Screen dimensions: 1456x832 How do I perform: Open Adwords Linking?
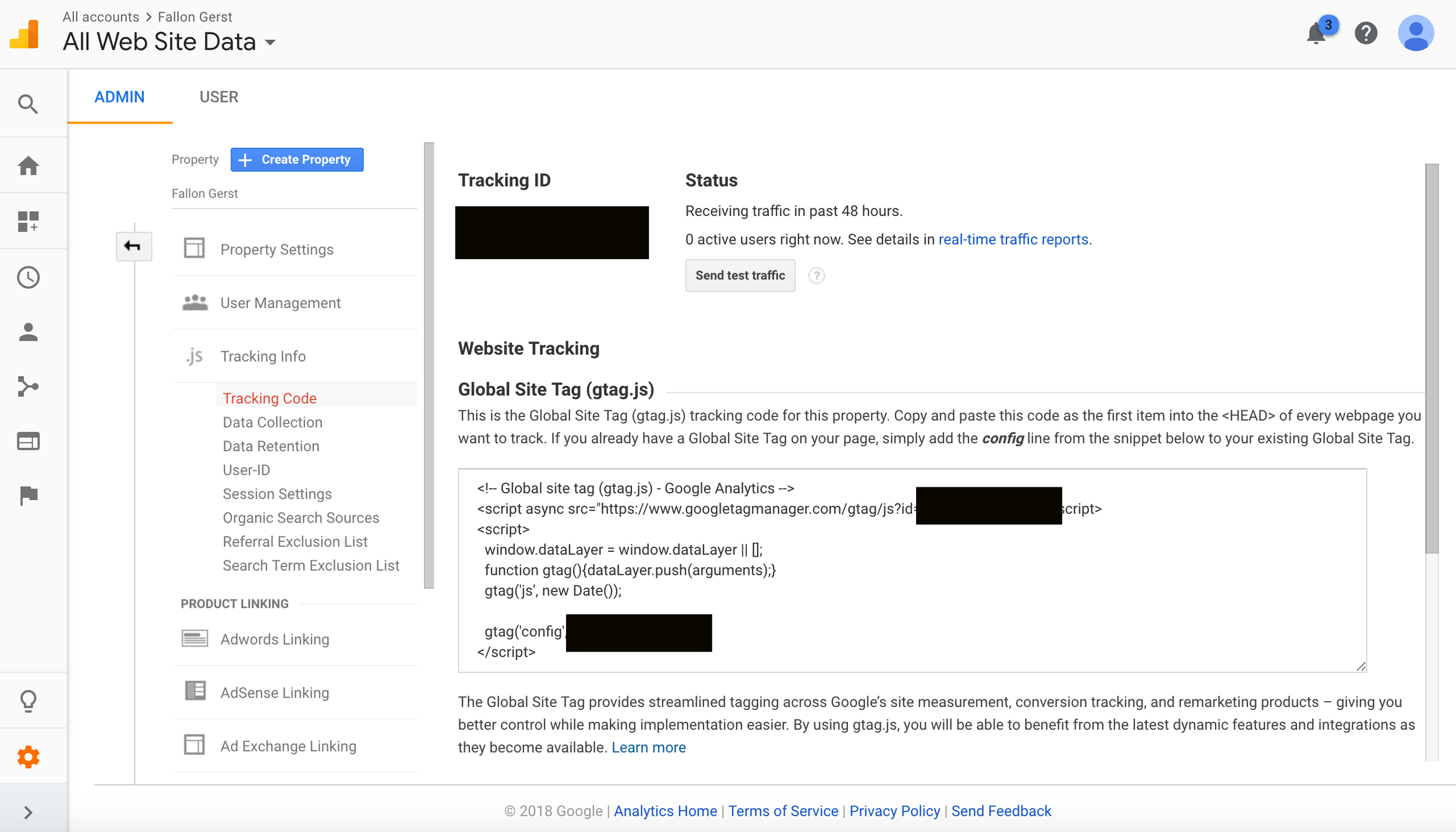275,639
